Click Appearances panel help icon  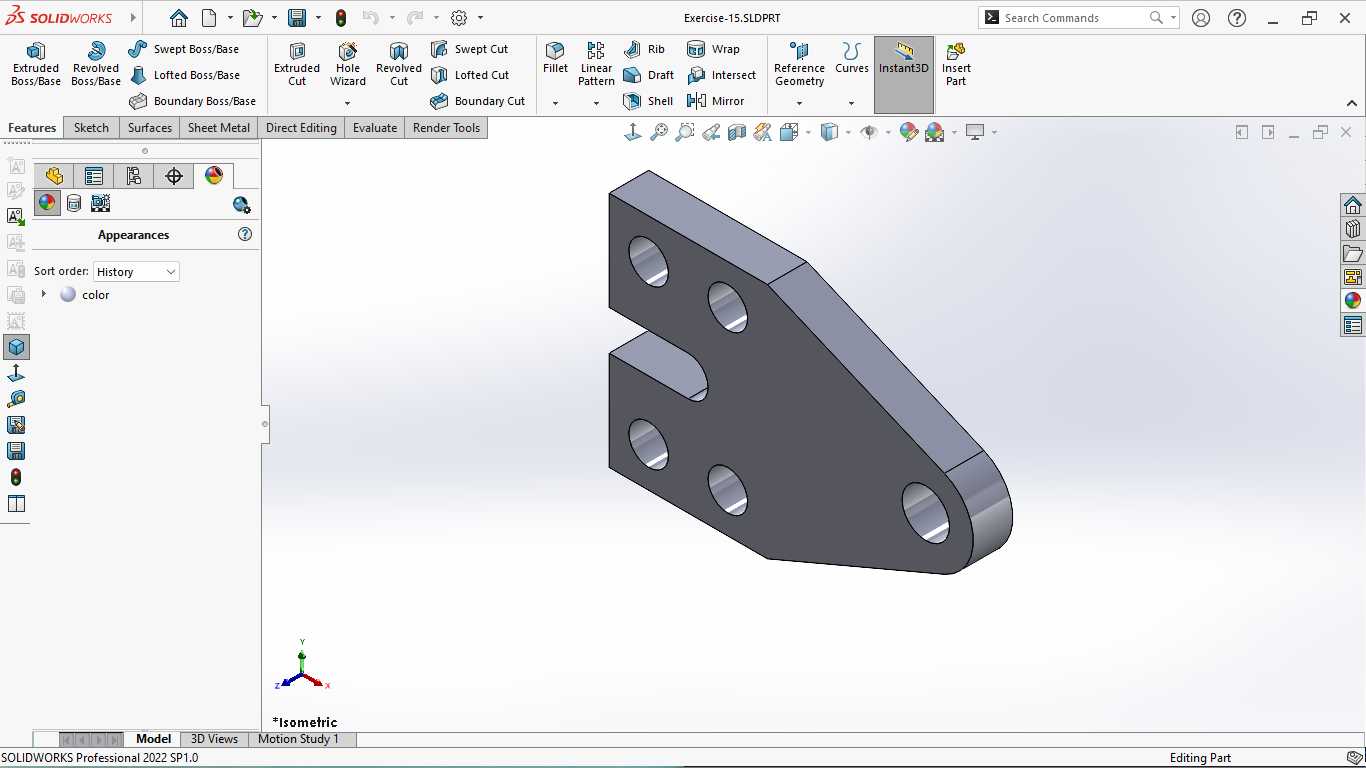pos(245,234)
